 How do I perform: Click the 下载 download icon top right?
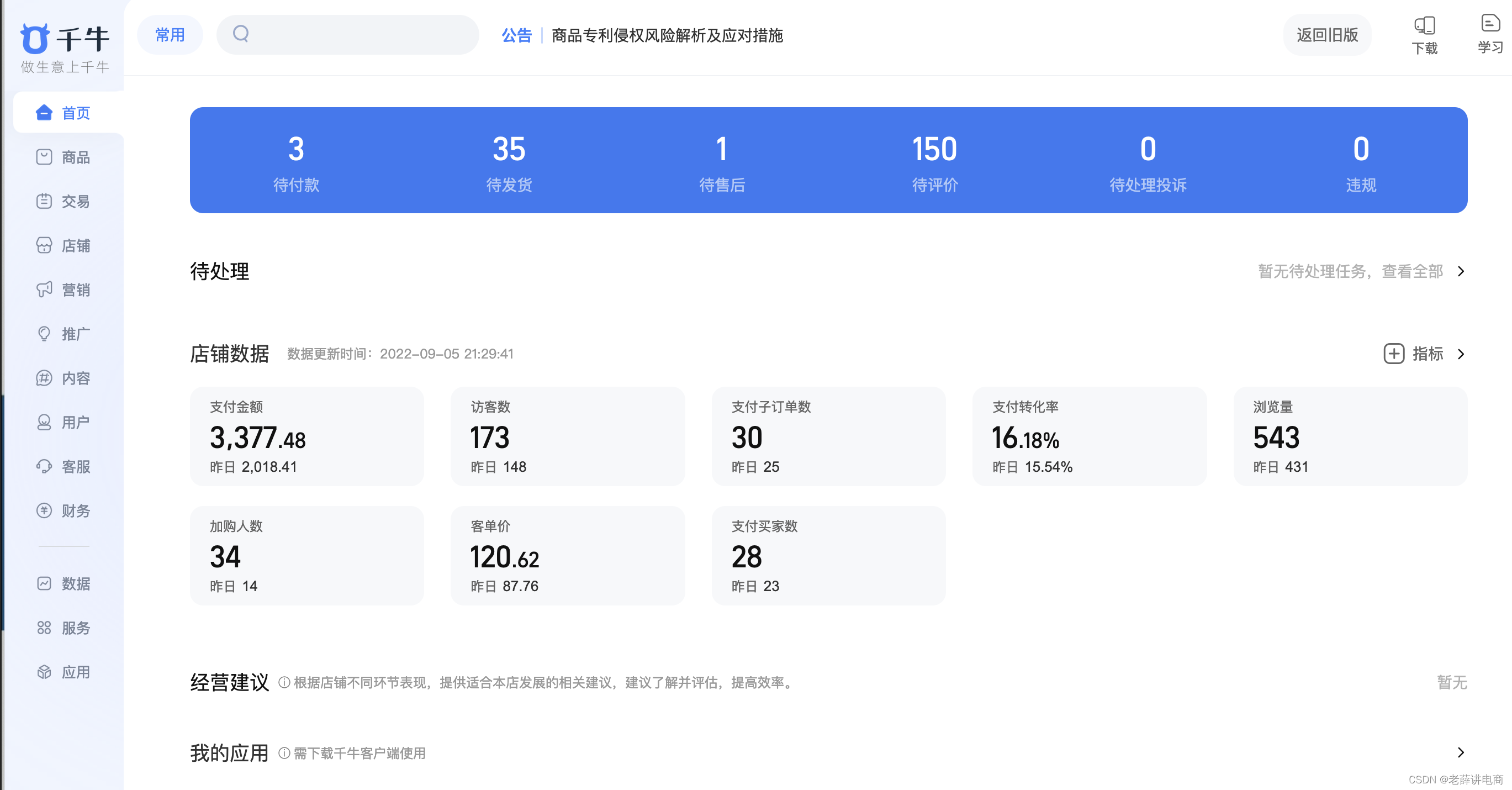click(x=1424, y=25)
